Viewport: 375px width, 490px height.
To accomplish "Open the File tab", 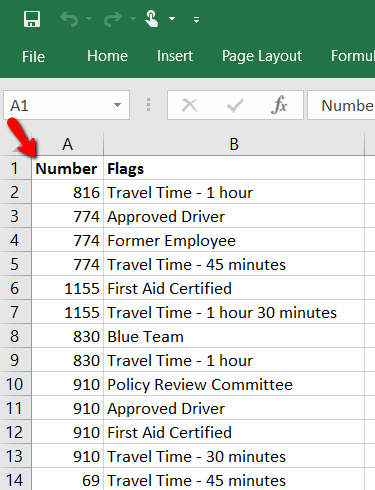I will [x=33, y=56].
